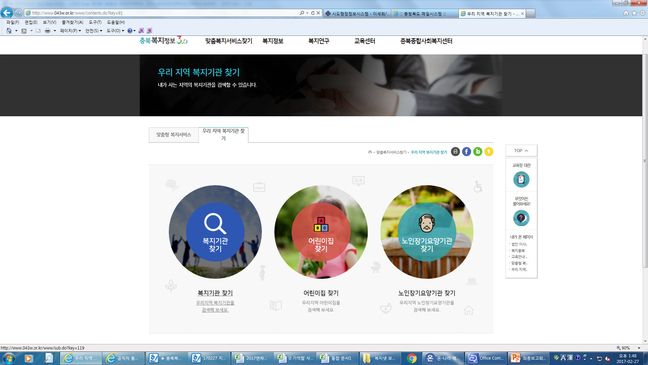648x365 pixels.
Task: Share the page via Facebook icon
Action: point(466,152)
